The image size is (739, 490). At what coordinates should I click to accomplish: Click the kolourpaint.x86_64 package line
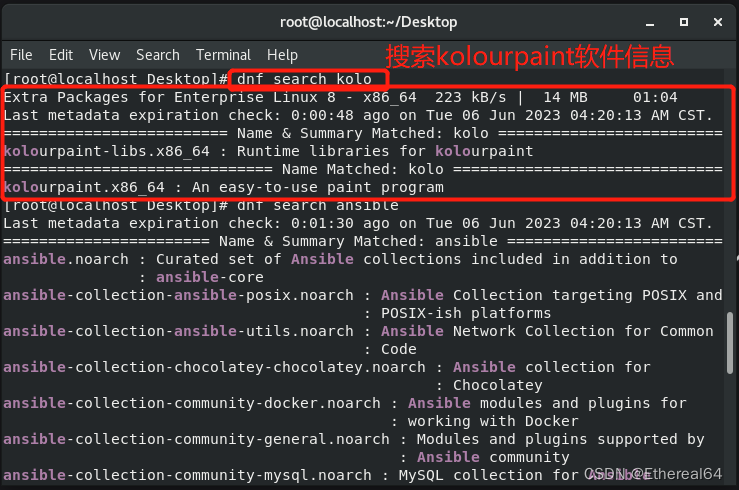224,188
